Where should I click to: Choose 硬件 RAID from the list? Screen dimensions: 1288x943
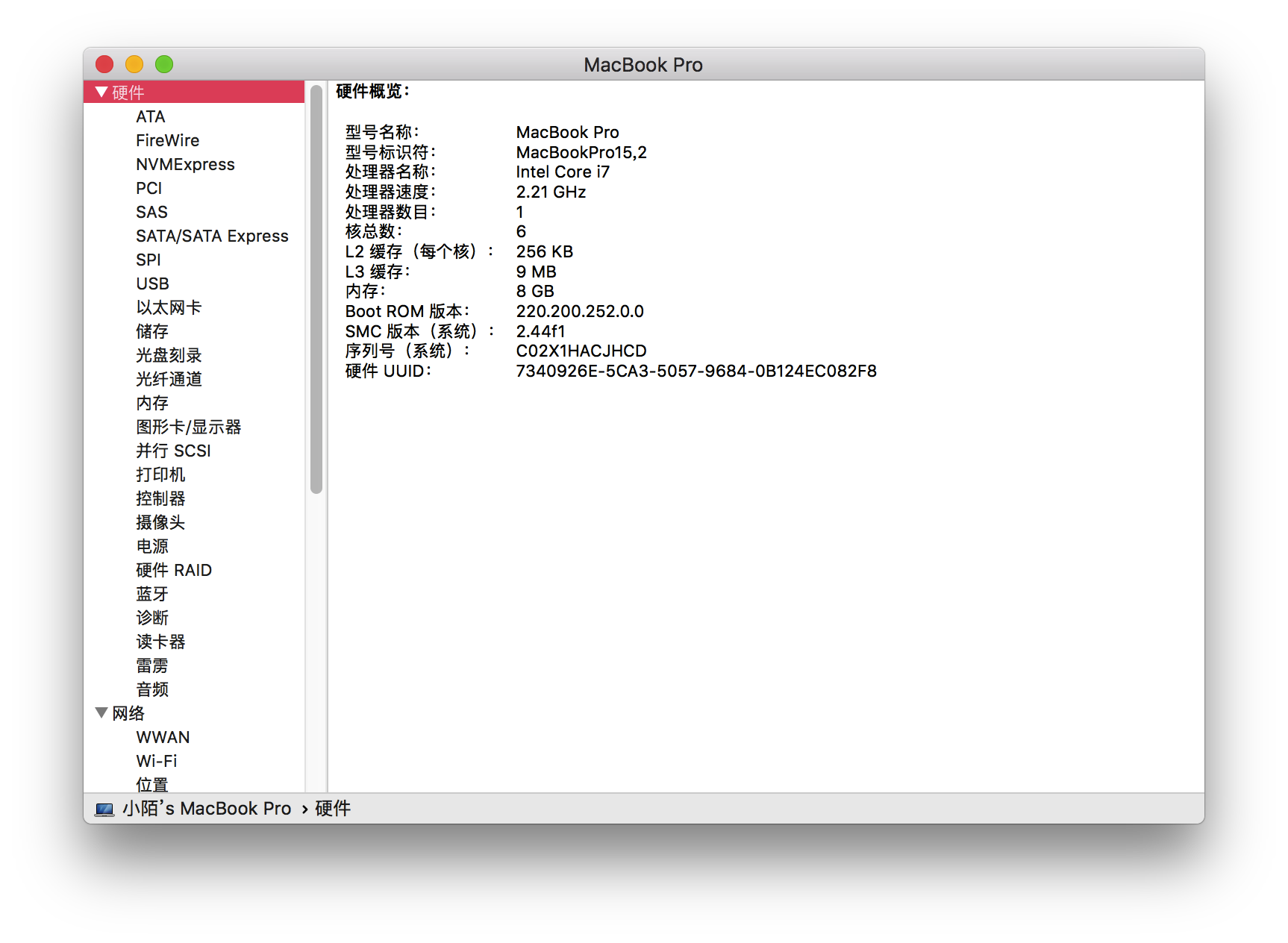pyautogui.click(x=174, y=570)
